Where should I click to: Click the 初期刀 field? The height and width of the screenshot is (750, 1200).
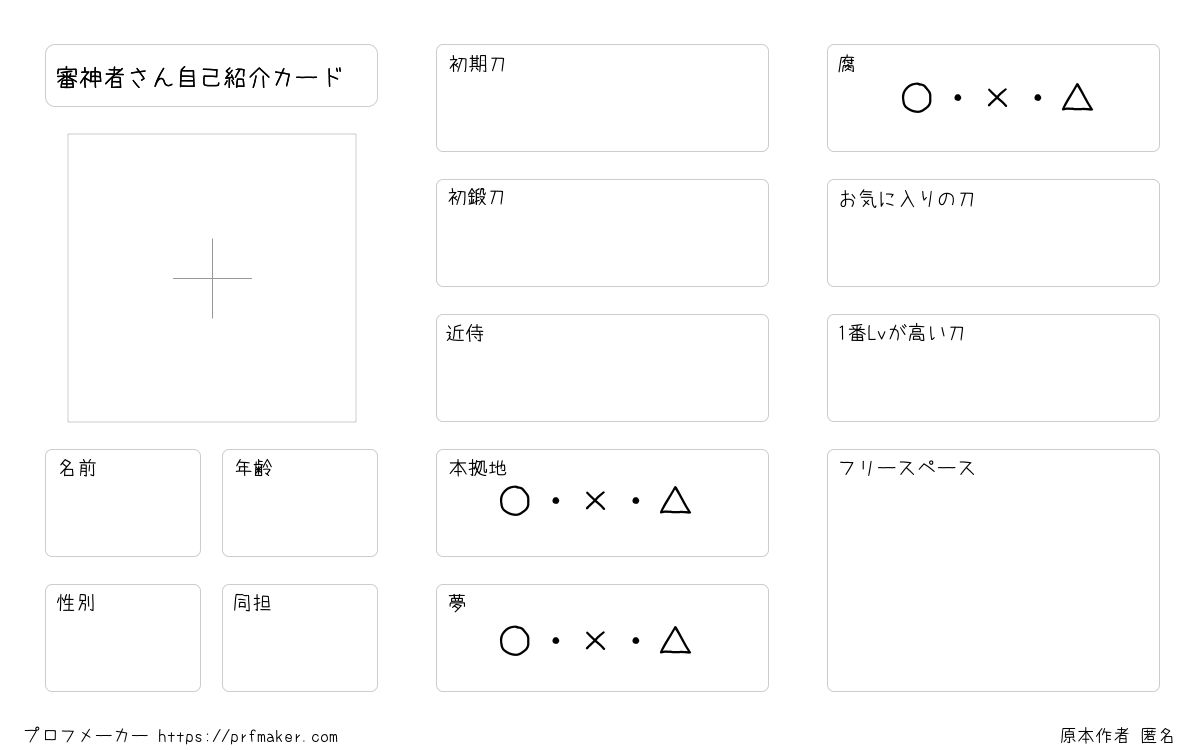coord(602,98)
